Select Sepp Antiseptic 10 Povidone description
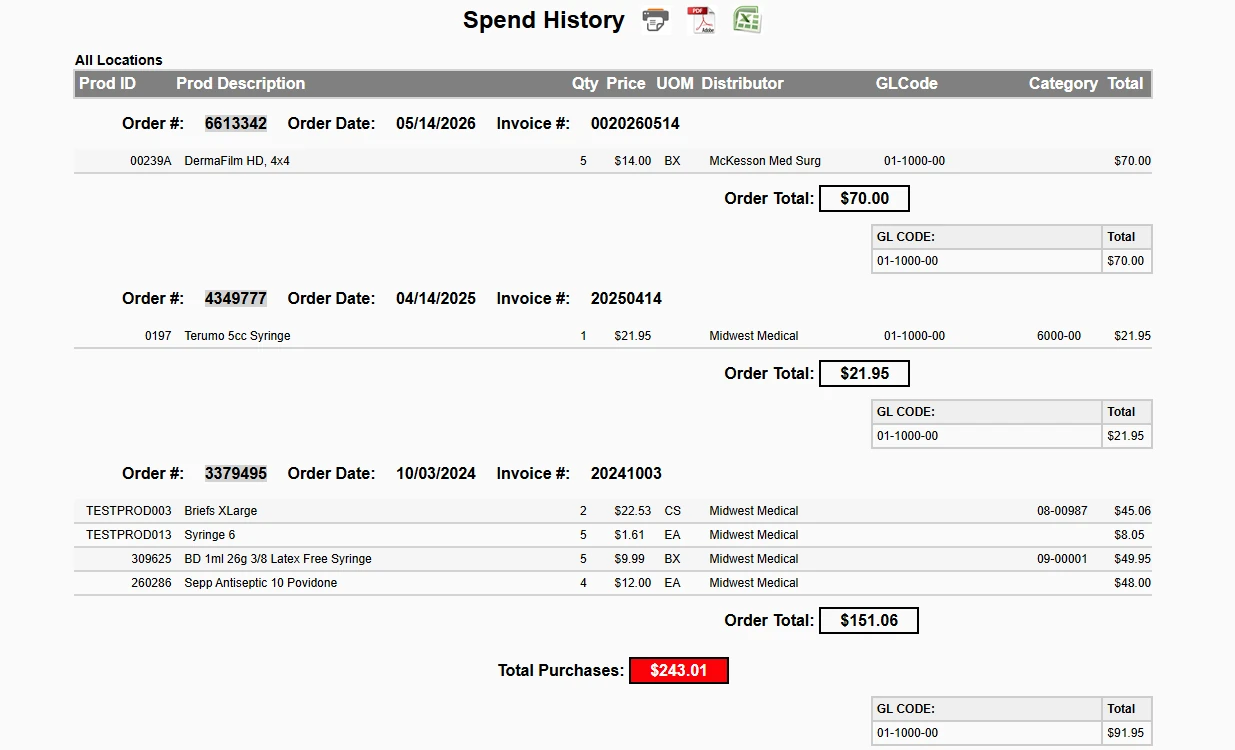This screenshot has height=750, width=1235. (x=261, y=582)
